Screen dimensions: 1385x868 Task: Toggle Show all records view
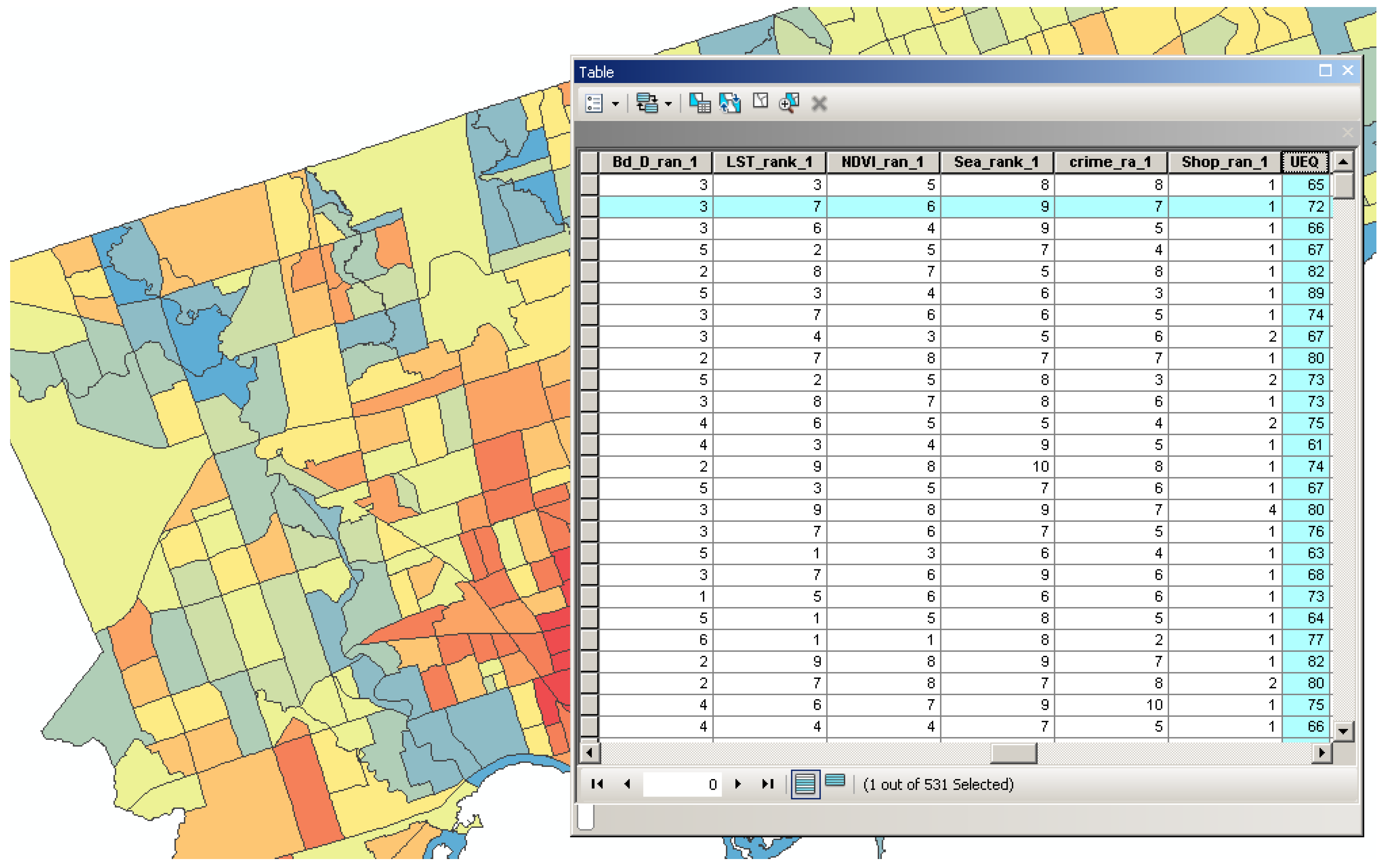tap(805, 784)
